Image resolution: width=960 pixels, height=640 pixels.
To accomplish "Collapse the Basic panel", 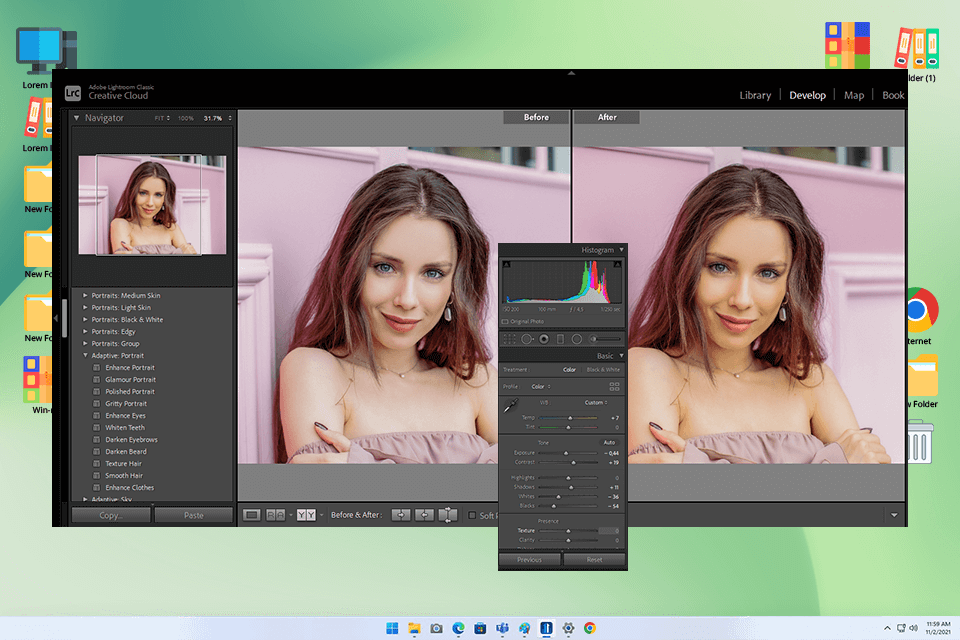I will point(621,355).
